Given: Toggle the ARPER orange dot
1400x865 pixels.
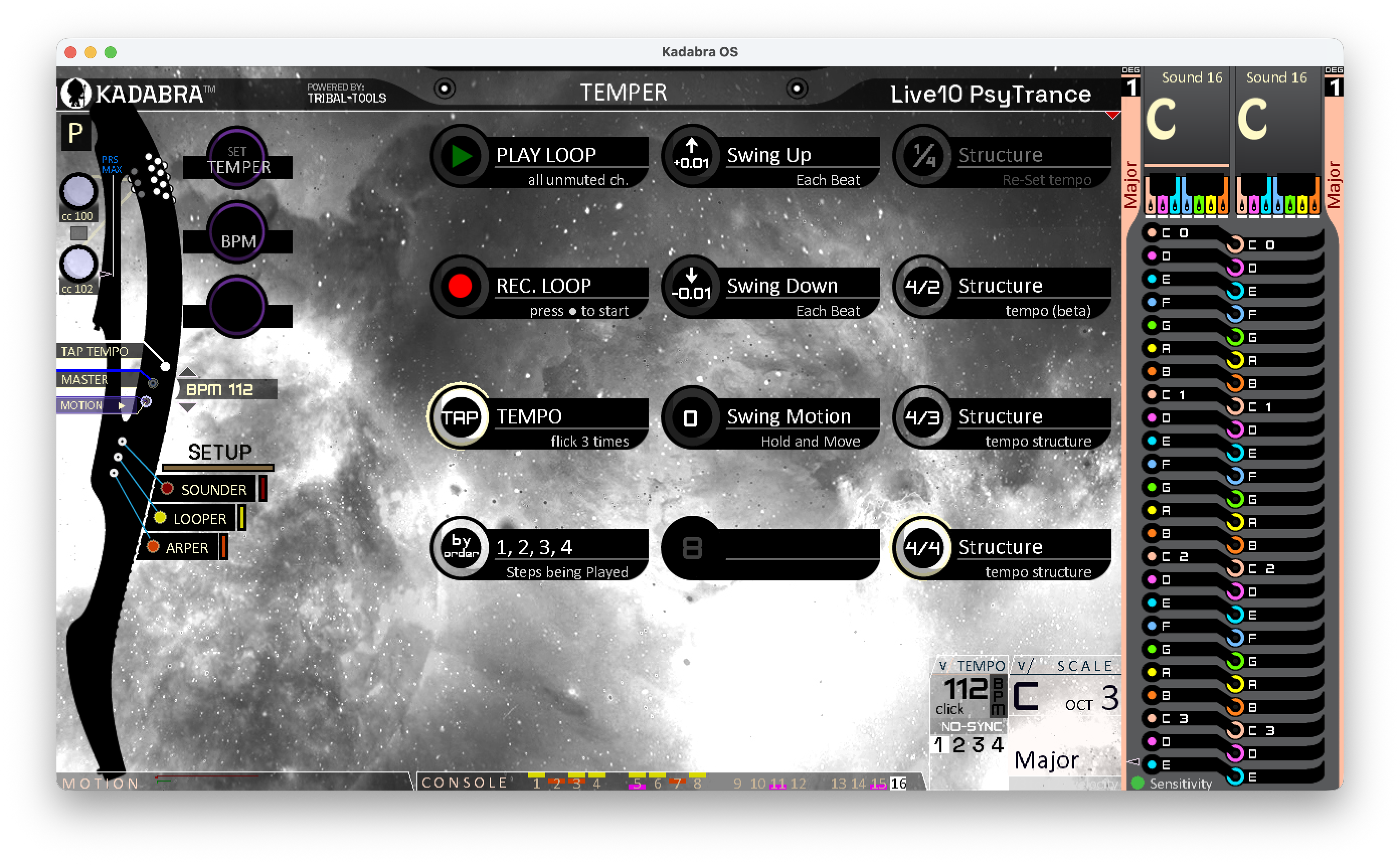Looking at the screenshot, I should 153,546.
